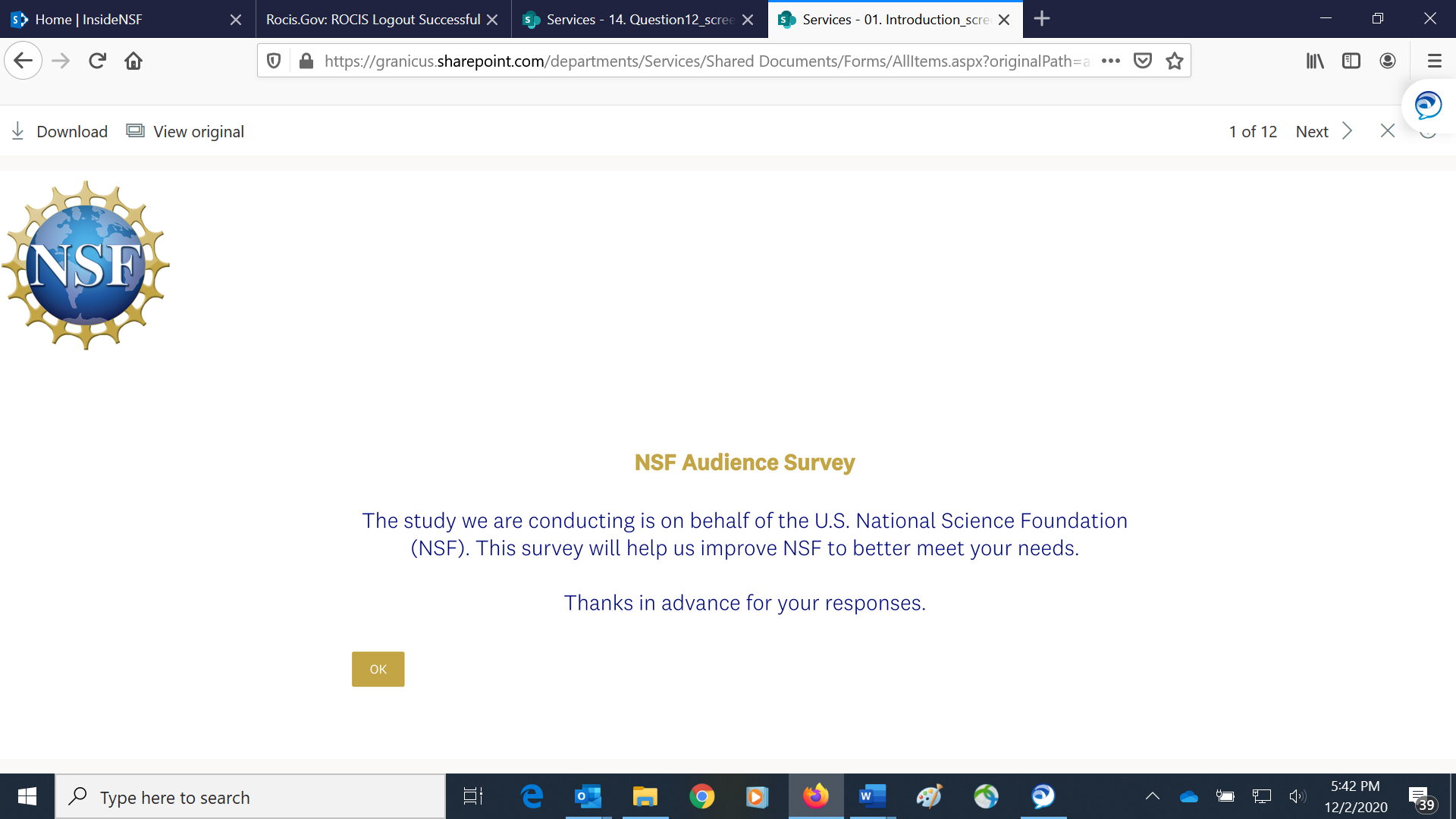1456x819 pixels.
Task: Click the Save to Pocket icon
Action: (x=1143, y=61)
